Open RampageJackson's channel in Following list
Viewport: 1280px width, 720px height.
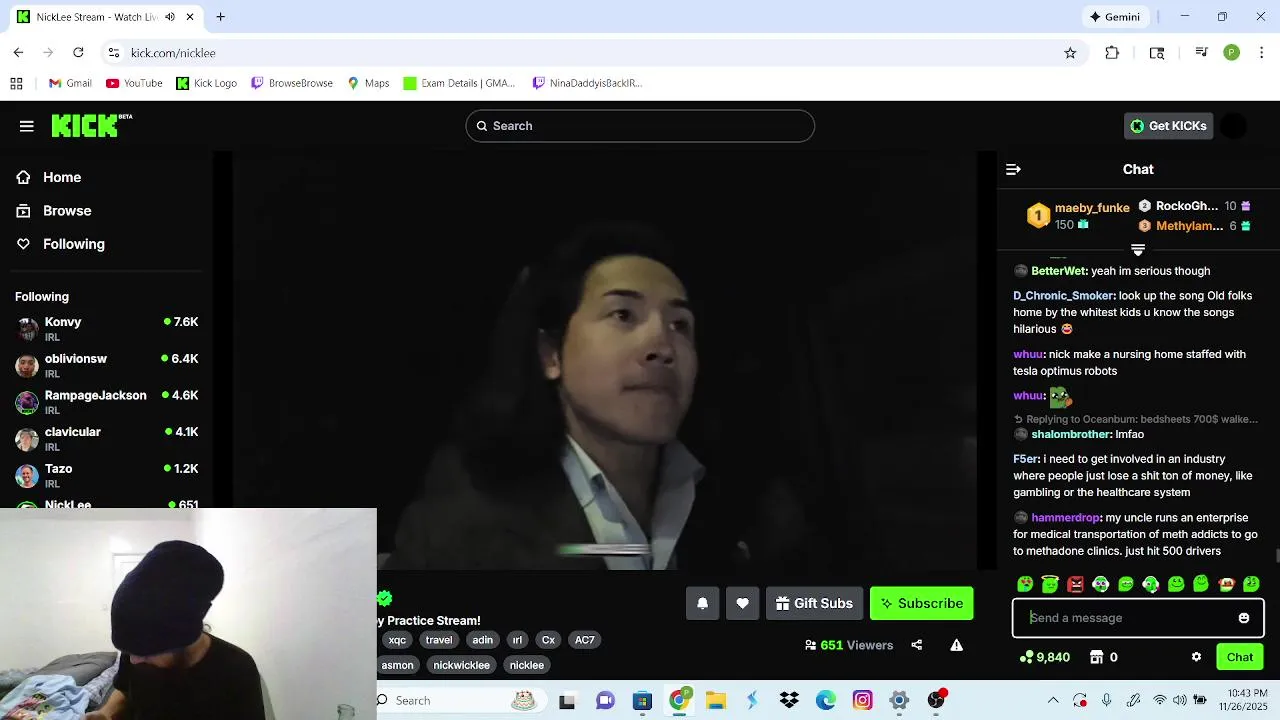click(x=106, y=402)
